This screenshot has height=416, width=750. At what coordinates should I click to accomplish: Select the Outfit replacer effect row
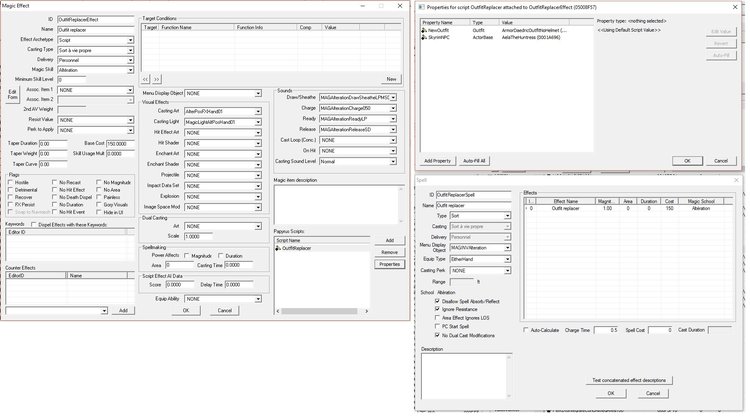click(x=629, y=209)
